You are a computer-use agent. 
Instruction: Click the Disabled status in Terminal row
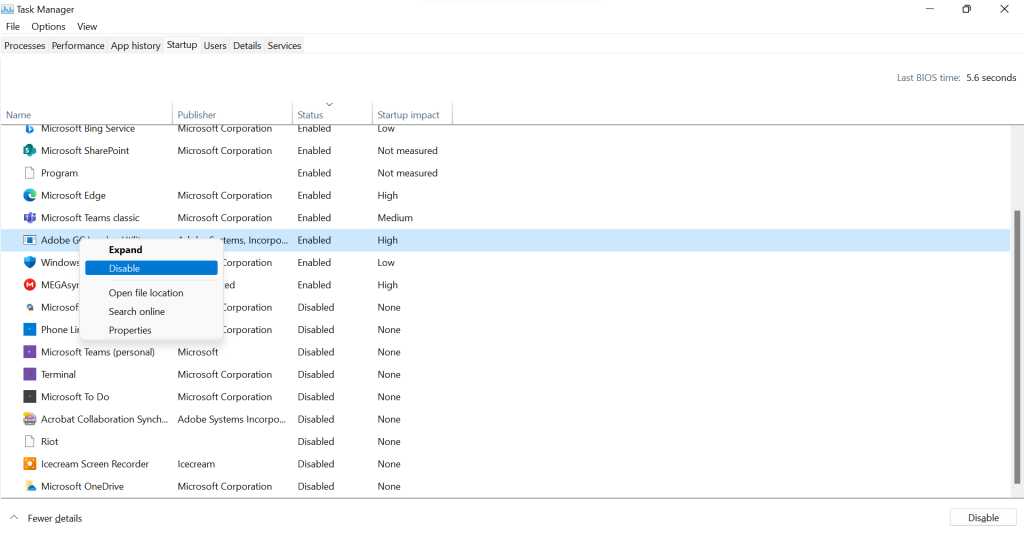tap(316, 374)
